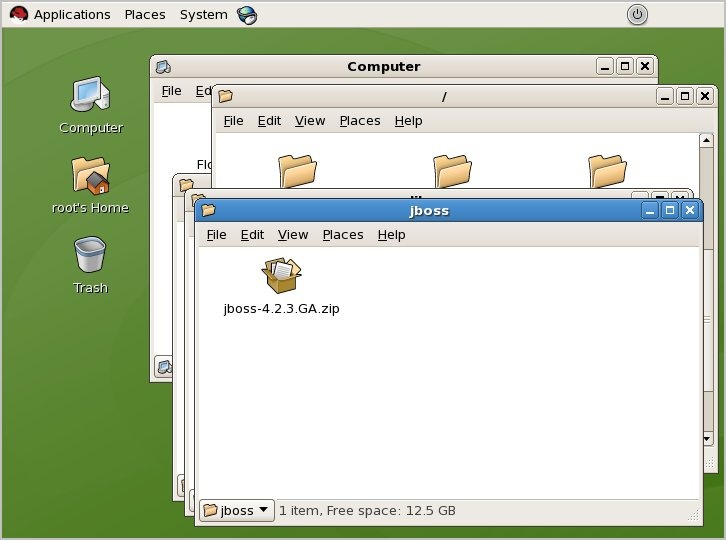Open the Places panel menu
The height and width of the screenshot is (540, 726).
coord(145,14)
